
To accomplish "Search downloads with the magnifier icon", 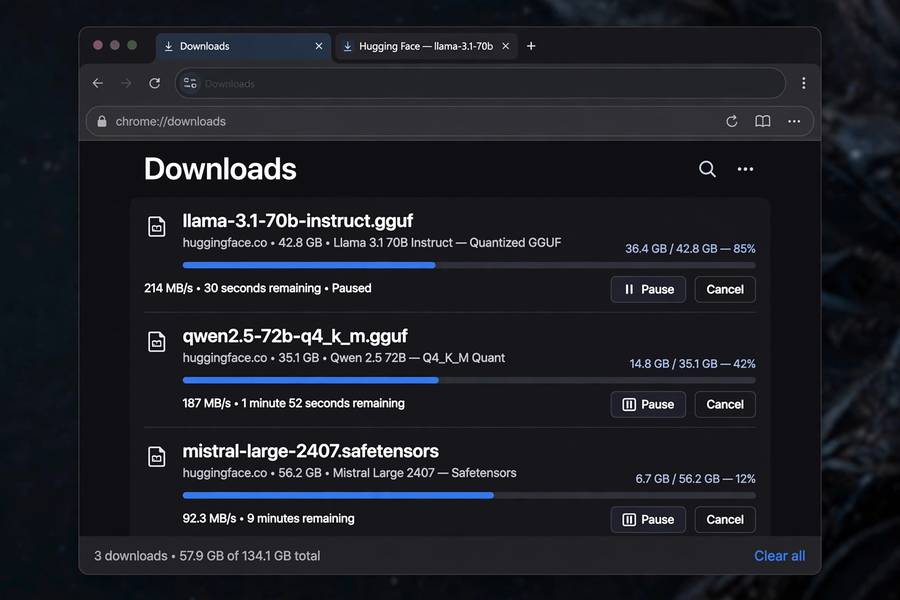I will [x=707, y=169].
